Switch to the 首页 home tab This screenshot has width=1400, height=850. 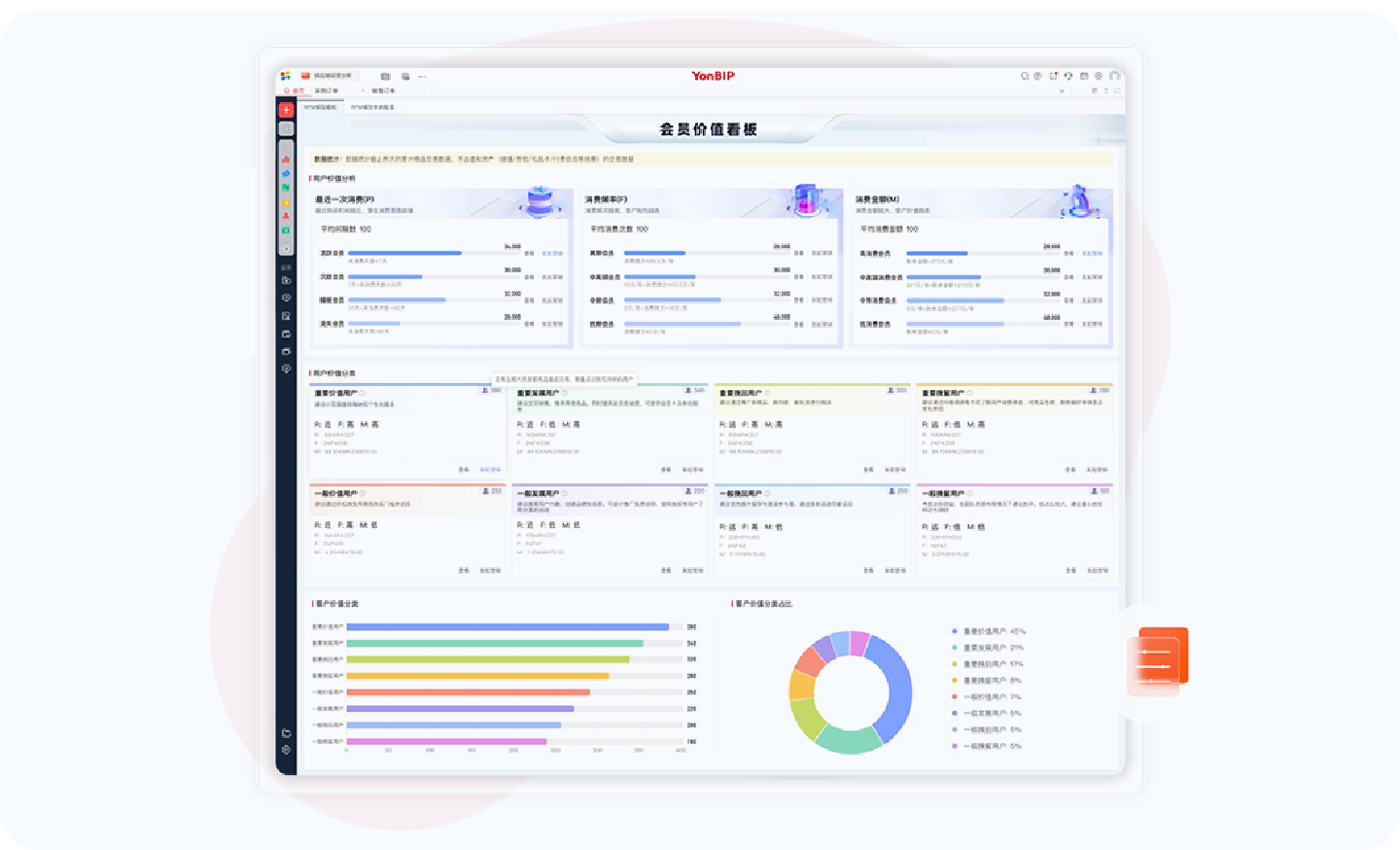pos(295,90)
